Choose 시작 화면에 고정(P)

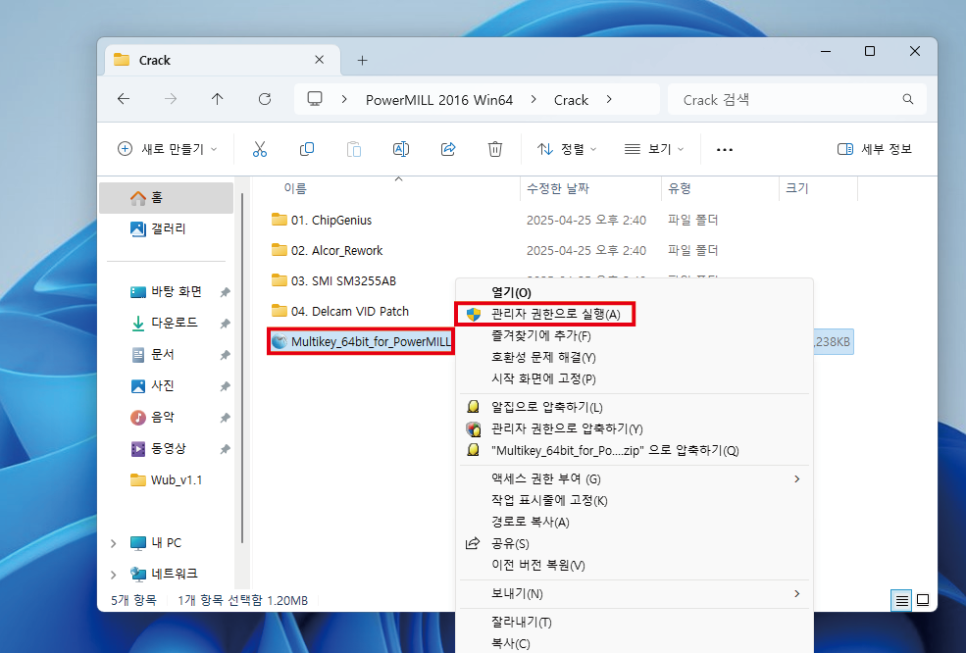tap(634, 379)
